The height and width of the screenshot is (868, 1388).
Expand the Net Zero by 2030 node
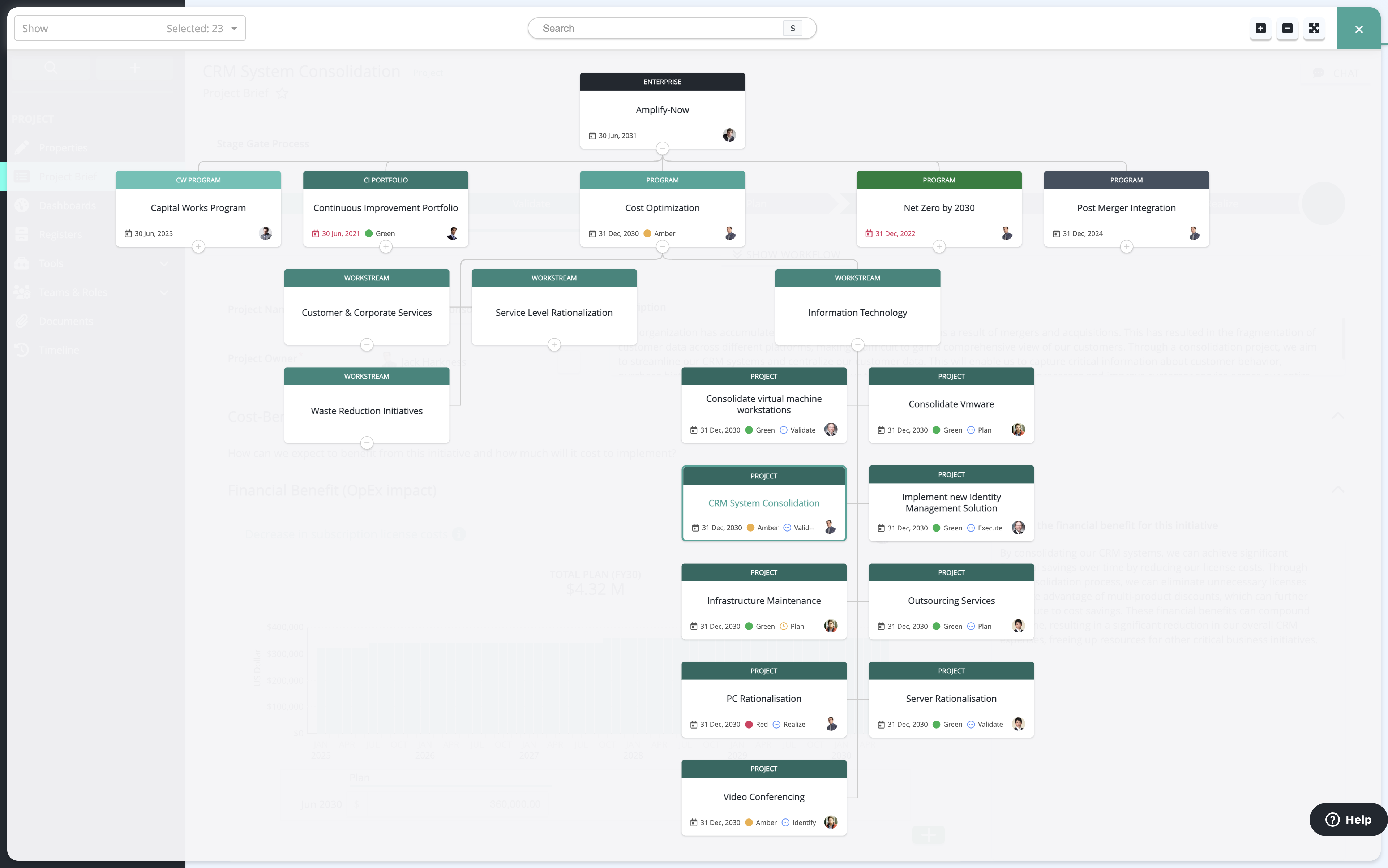[939, 247]
